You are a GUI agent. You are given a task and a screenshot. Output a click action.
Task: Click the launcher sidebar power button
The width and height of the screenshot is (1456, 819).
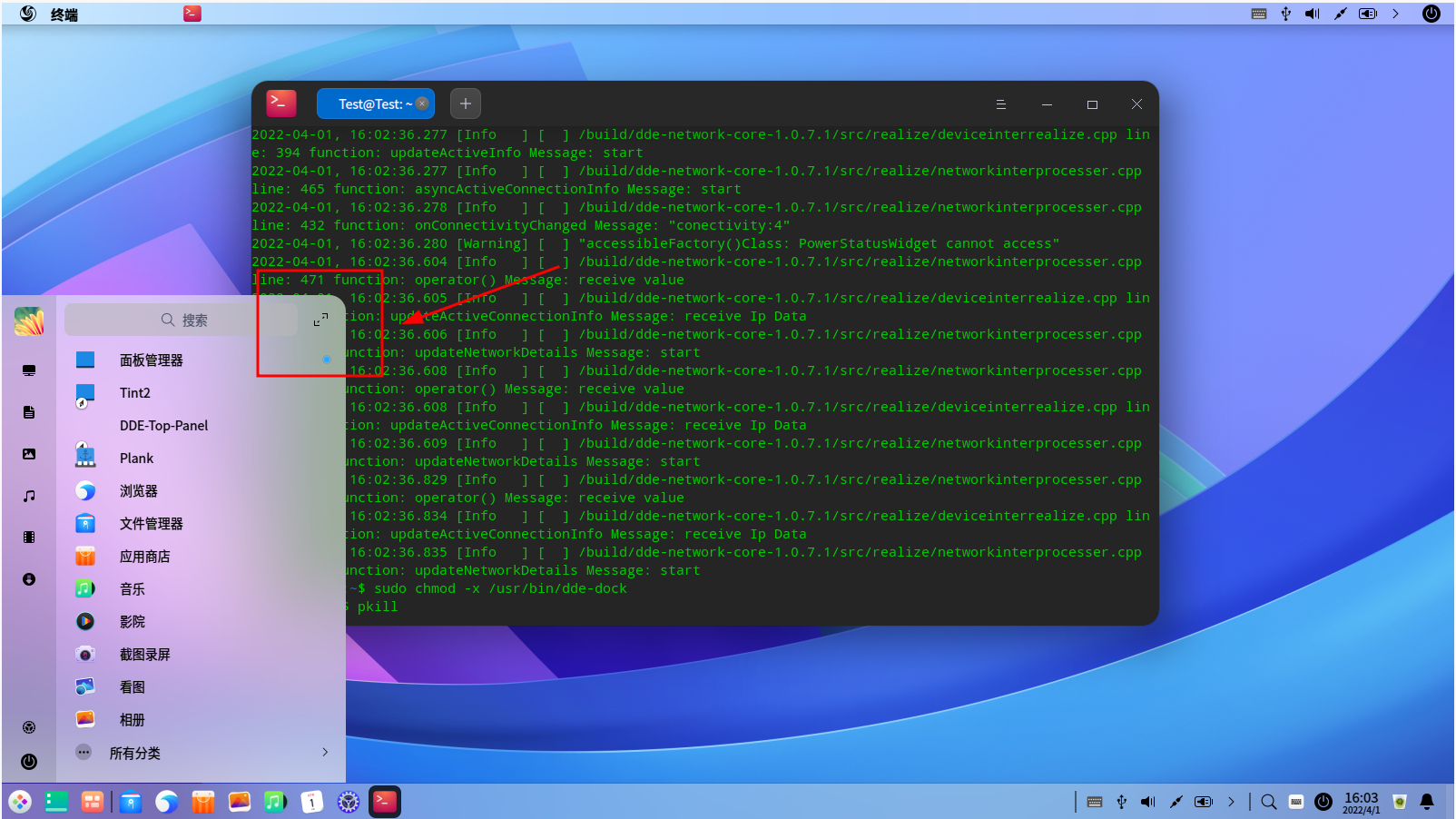29,762
